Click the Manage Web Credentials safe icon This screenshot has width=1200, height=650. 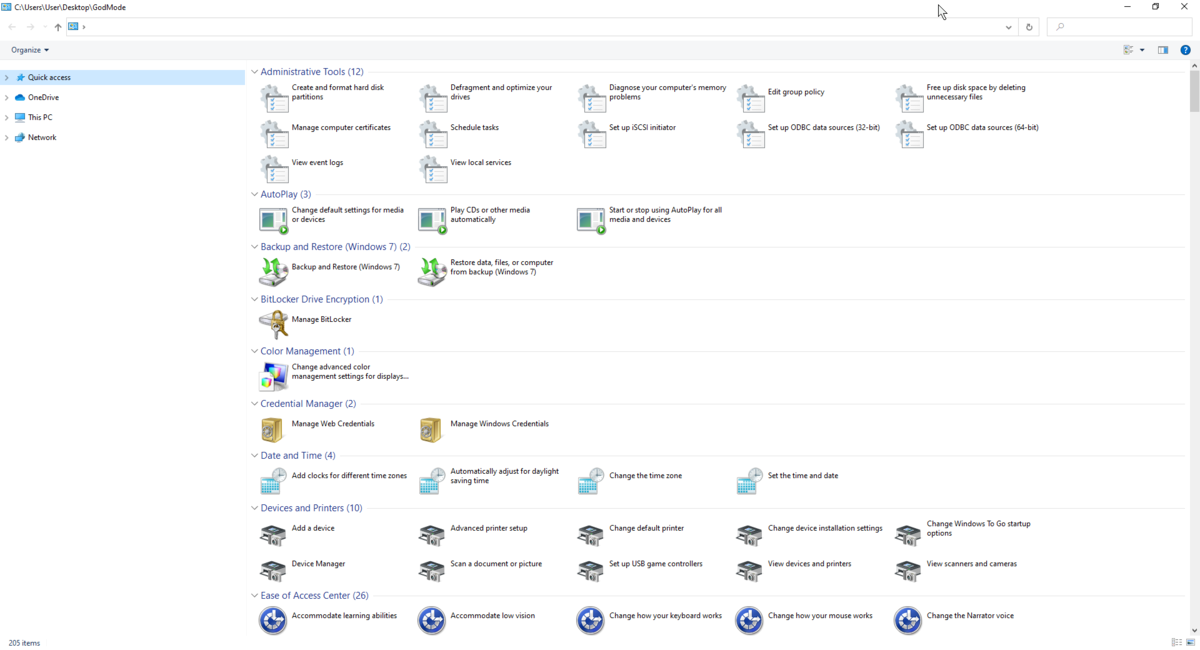pyautogui.click(x=273, y=428)
